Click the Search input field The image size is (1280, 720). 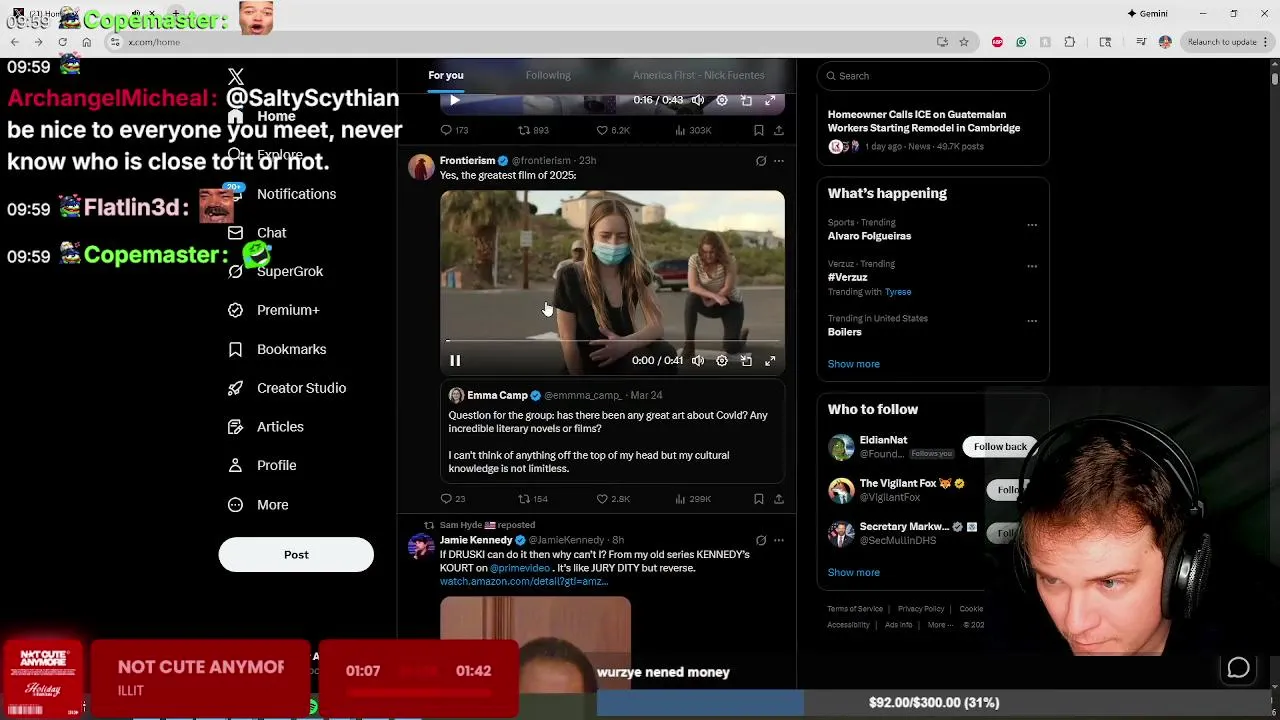(x=933, y=76)
